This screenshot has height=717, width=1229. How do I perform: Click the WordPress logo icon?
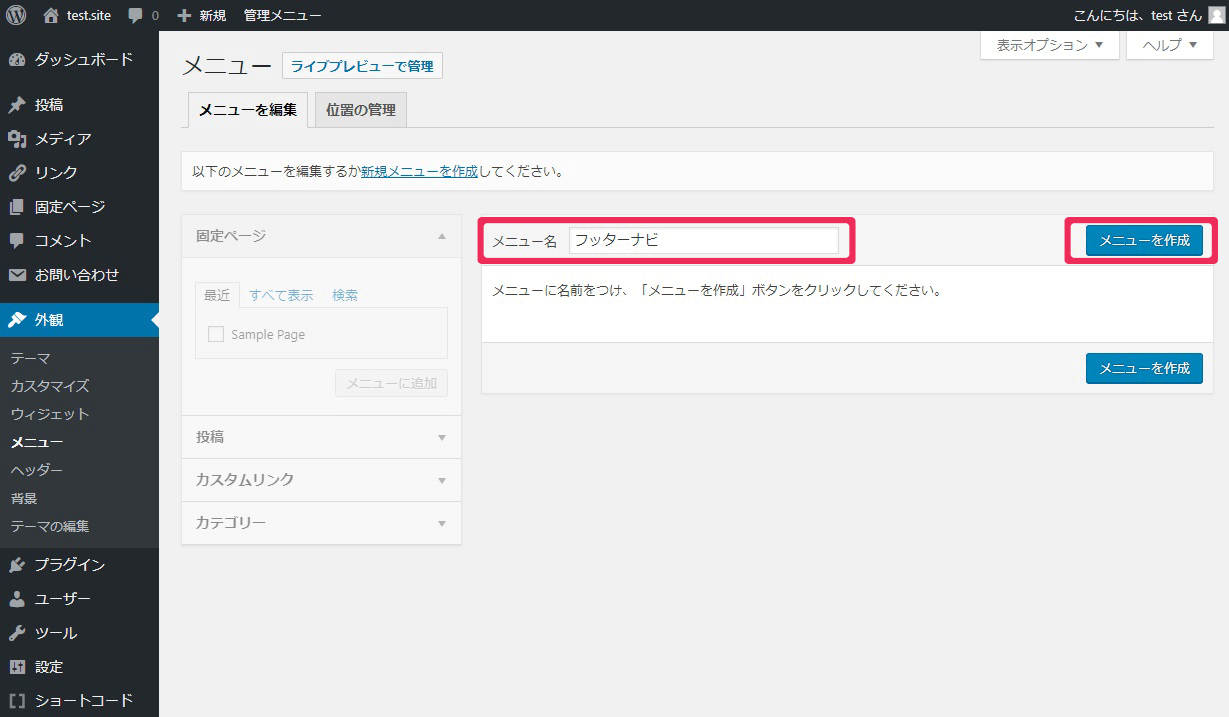(x=16, y=15)
